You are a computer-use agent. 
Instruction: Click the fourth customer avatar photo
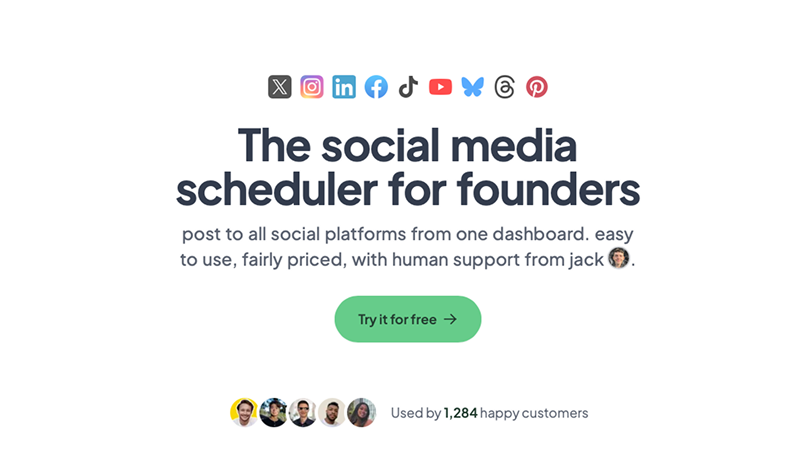click(332, 412)
